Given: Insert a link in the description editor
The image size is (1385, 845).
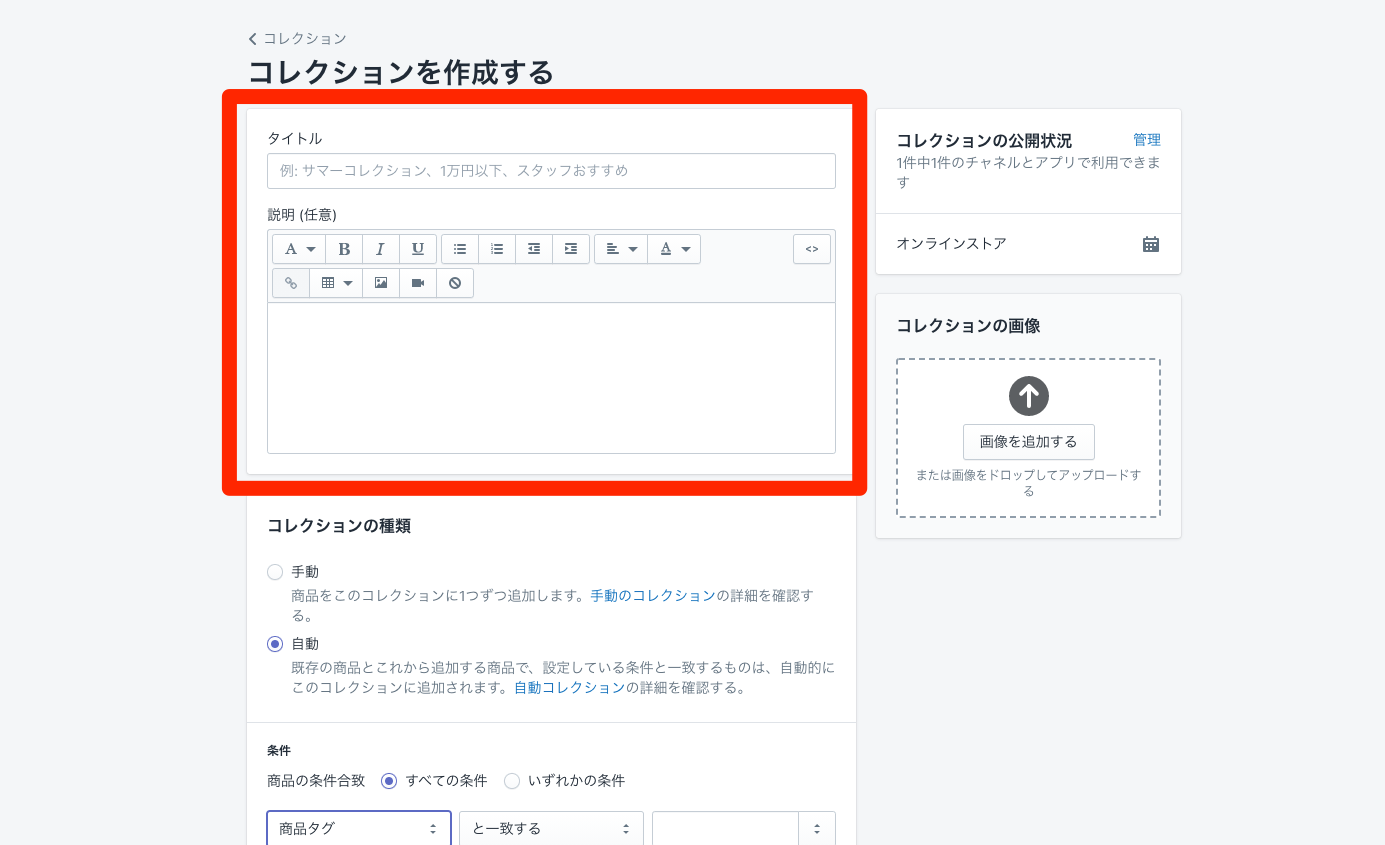Looking at the screenshot, I should tap(291, 282).
